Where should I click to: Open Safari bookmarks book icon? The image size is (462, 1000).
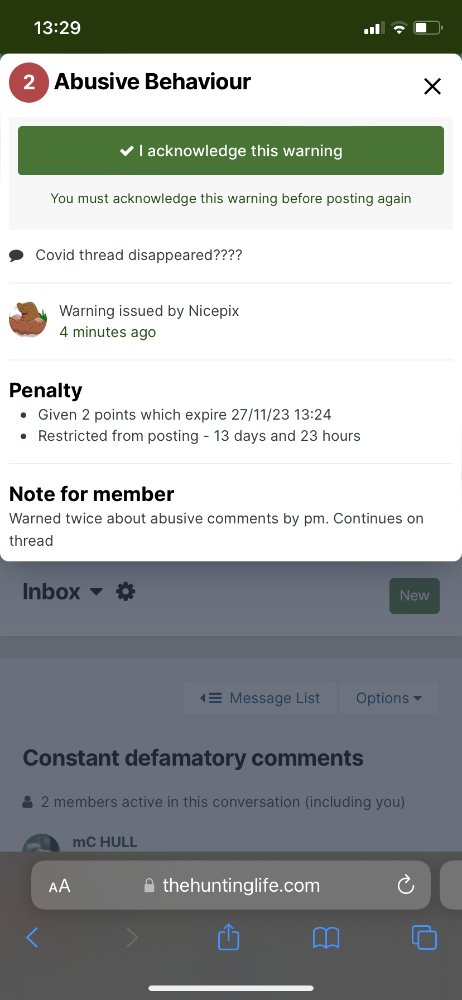click(326, 938)
